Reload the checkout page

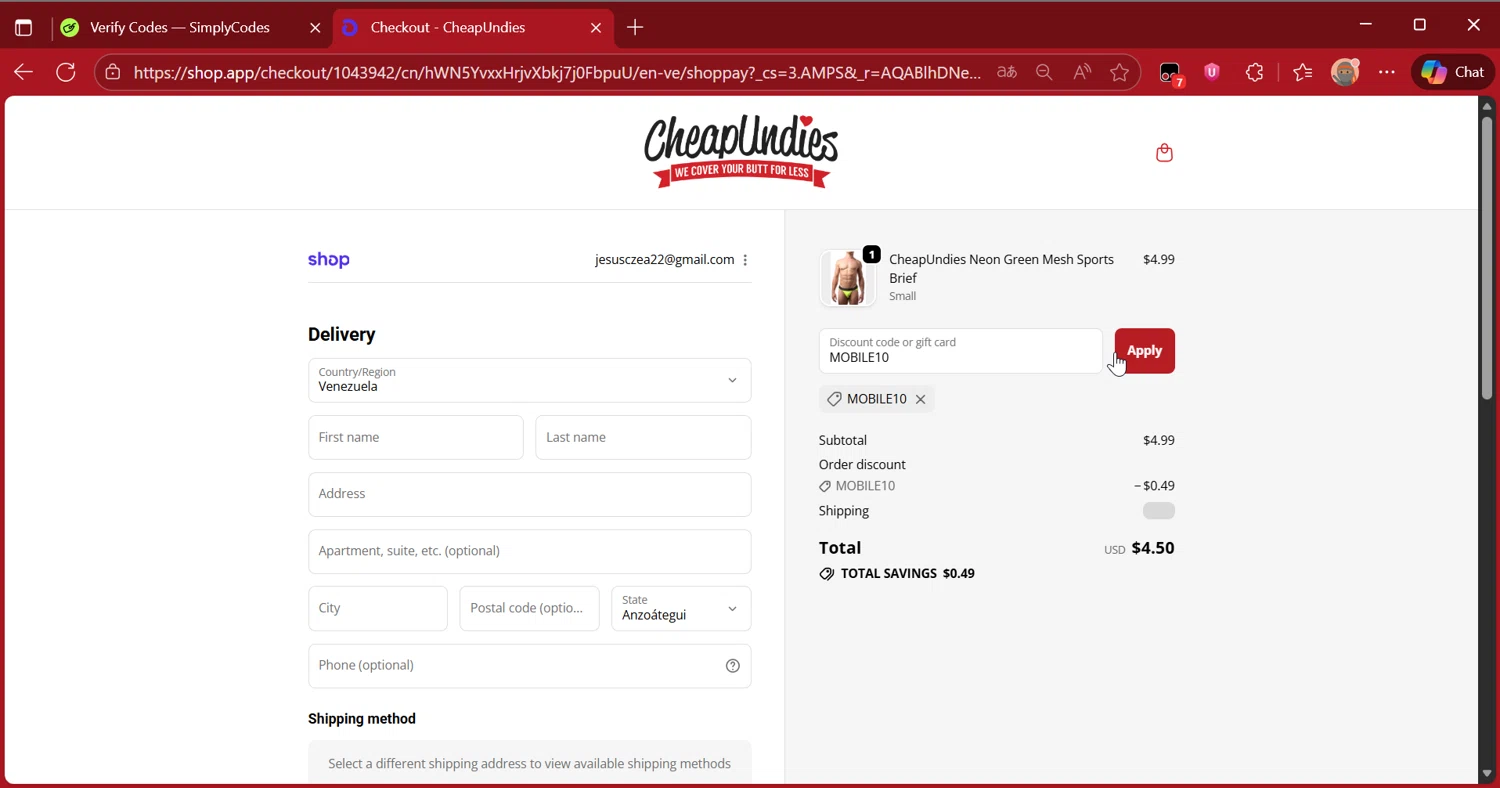click(66, 72)
